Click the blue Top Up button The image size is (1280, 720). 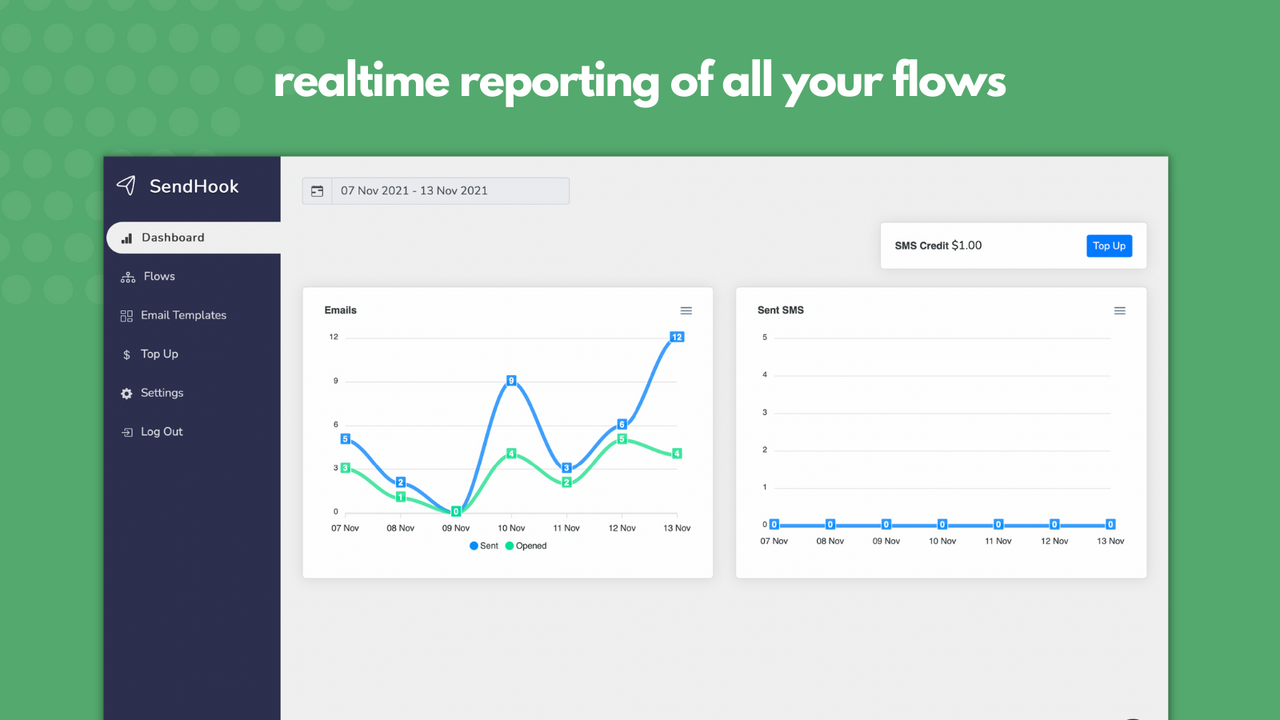[x=1109, y=246]
